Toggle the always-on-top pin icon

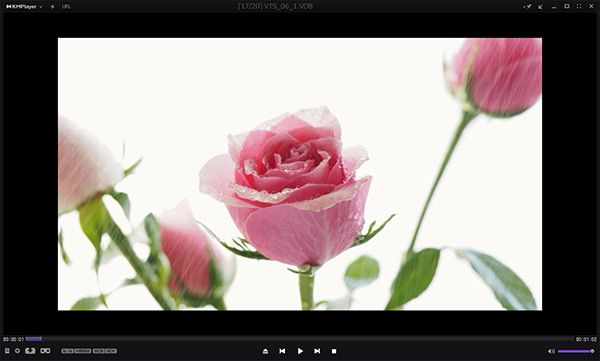pyautogui.click(x=528, y=7)
